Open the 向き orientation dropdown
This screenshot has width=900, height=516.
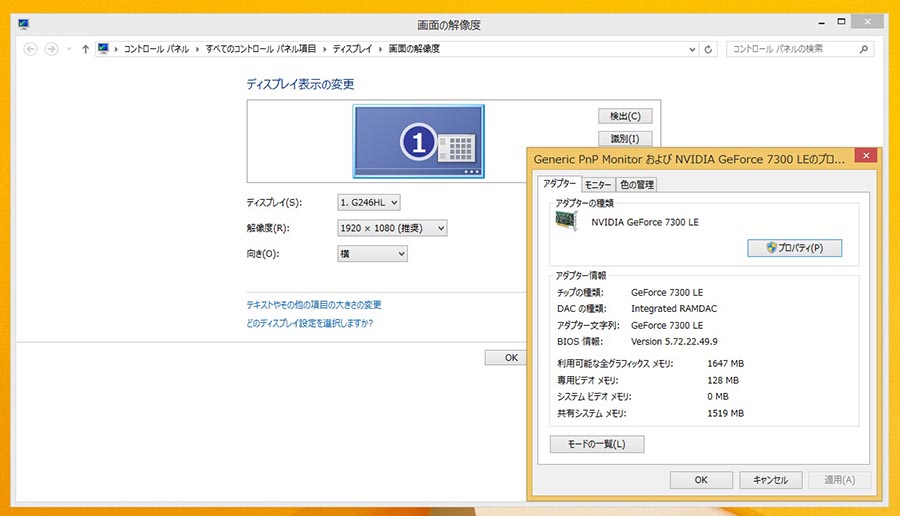point(372,254)
